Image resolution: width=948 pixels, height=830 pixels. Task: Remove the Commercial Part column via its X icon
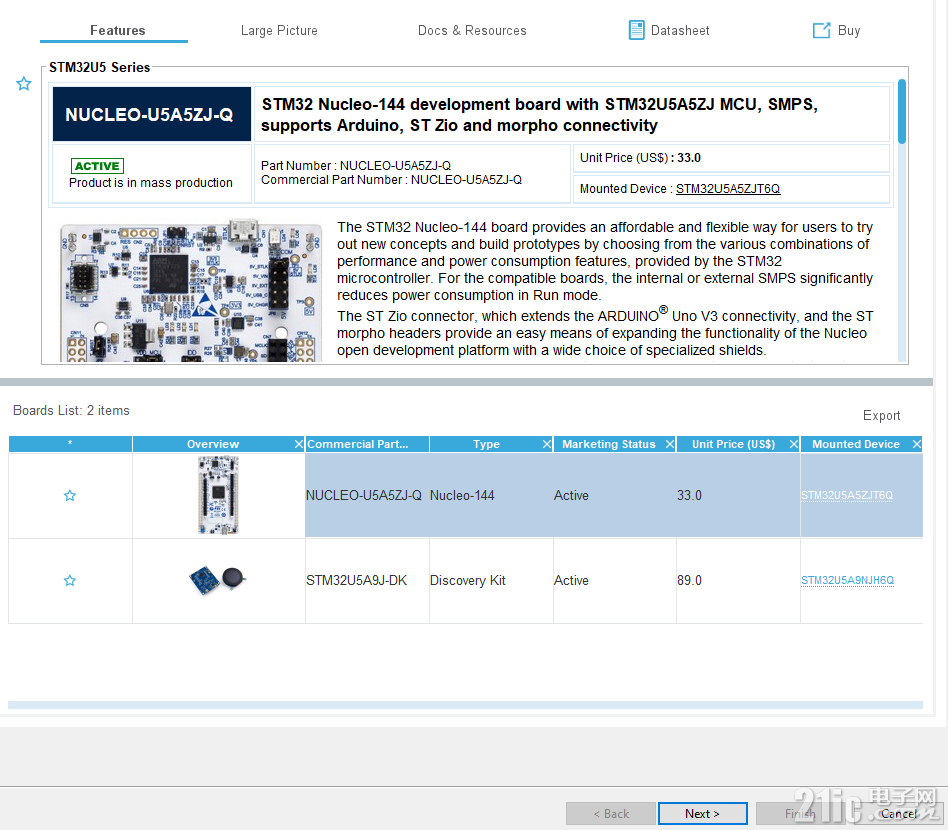click(x=423, y=443)
